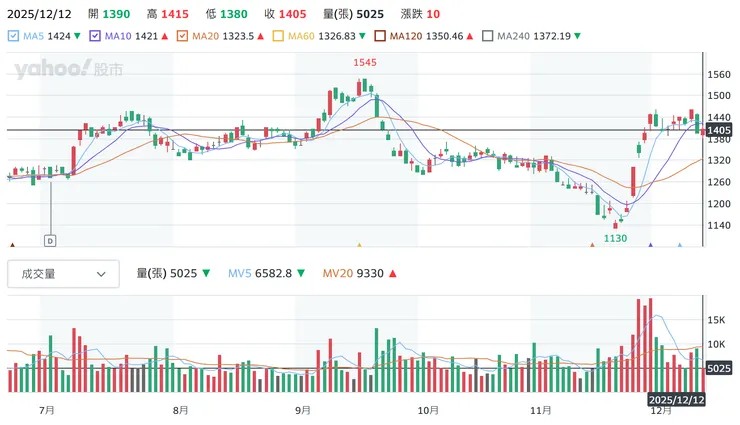Click the dark blue triangle event marker
740x425 pixels.
tap(650, 244)
